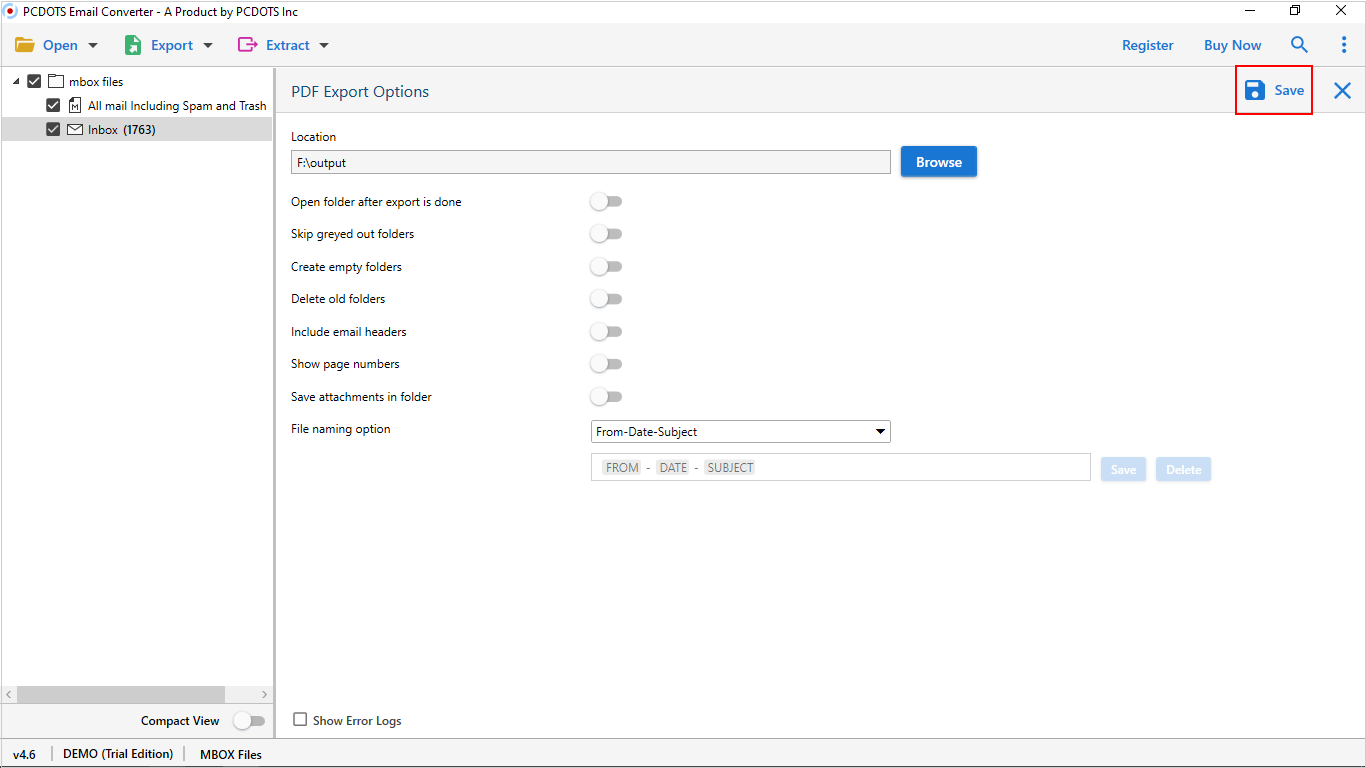Click the DATE naming tag

673,468
